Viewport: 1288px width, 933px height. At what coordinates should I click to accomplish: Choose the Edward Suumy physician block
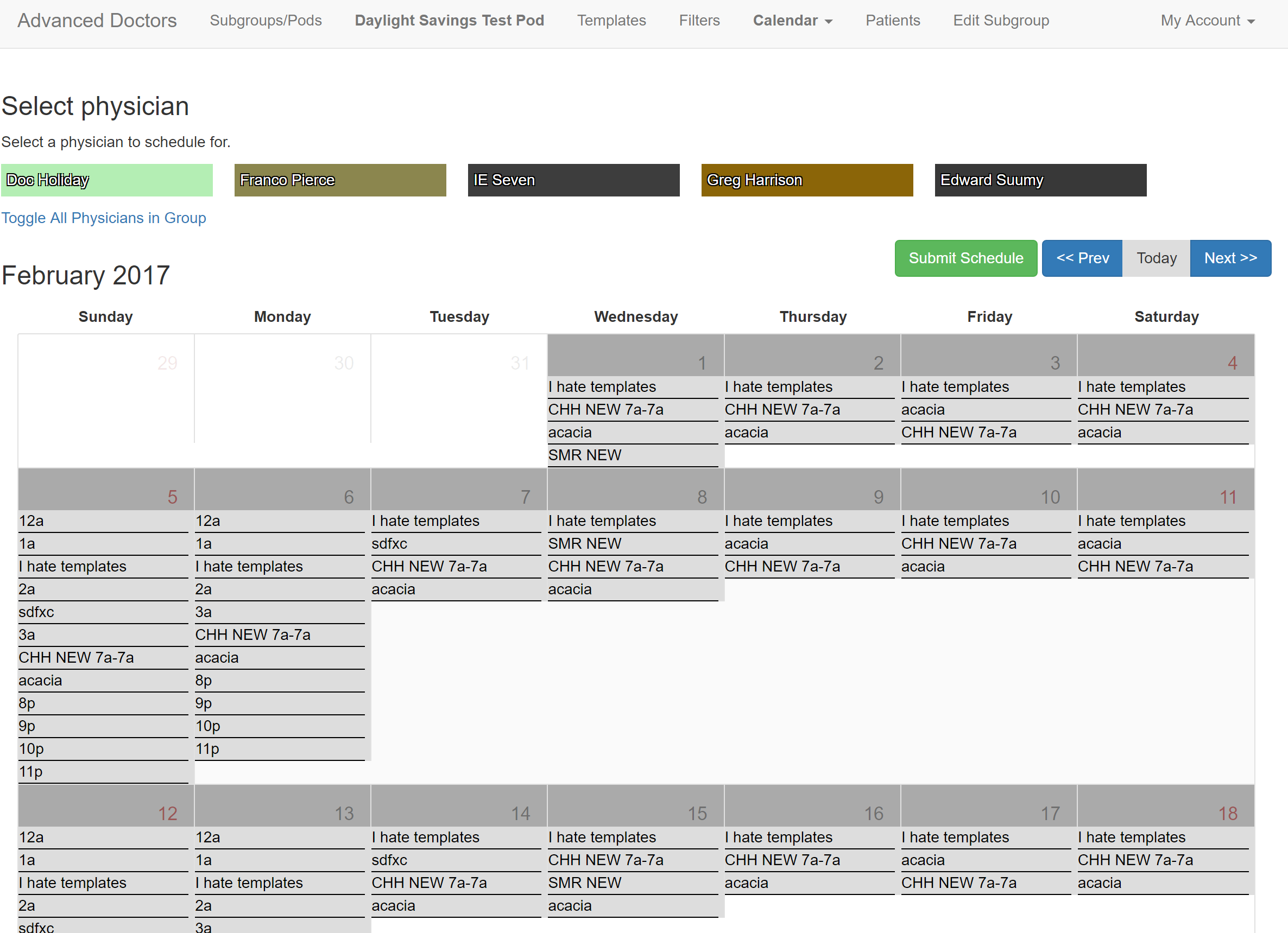pyautogui.click(x=1040, y=180)
